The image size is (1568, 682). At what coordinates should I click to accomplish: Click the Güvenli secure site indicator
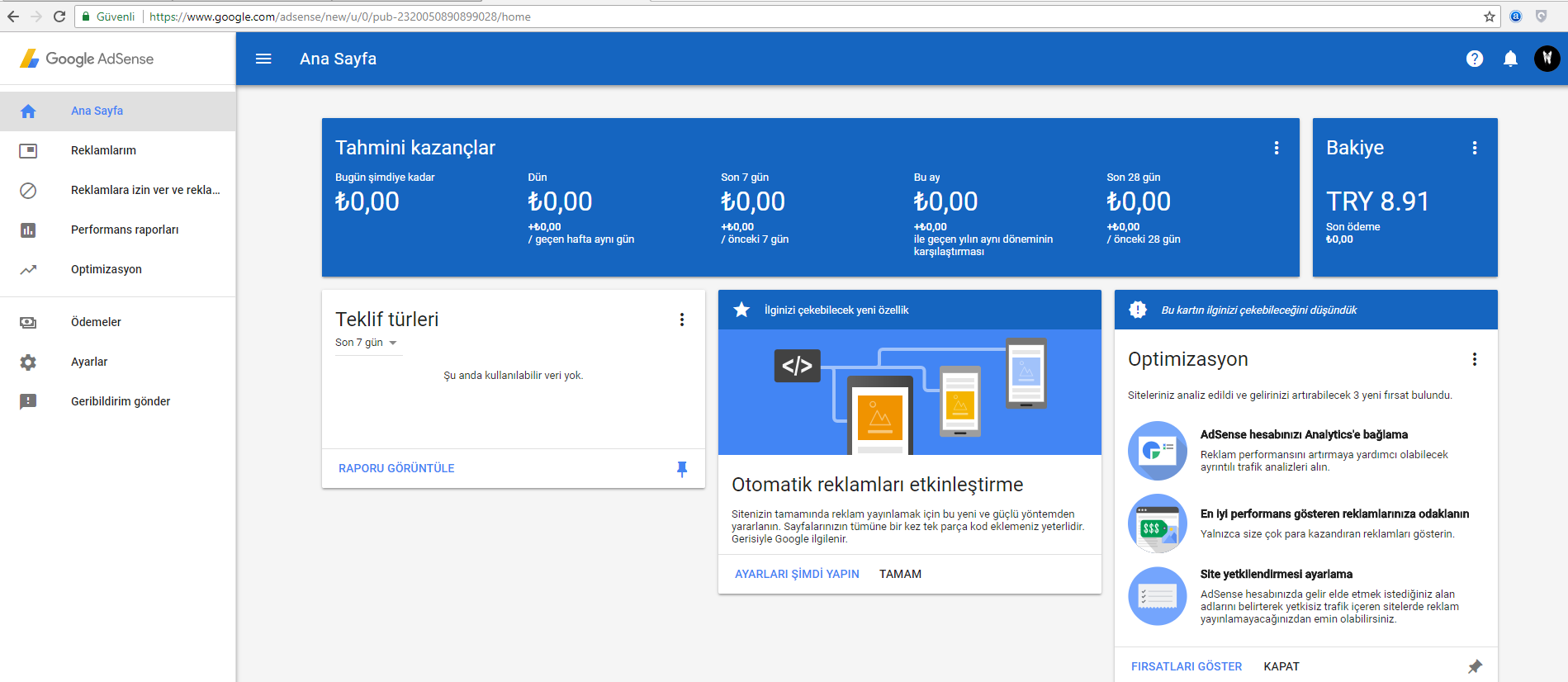[x=108, y=17]
